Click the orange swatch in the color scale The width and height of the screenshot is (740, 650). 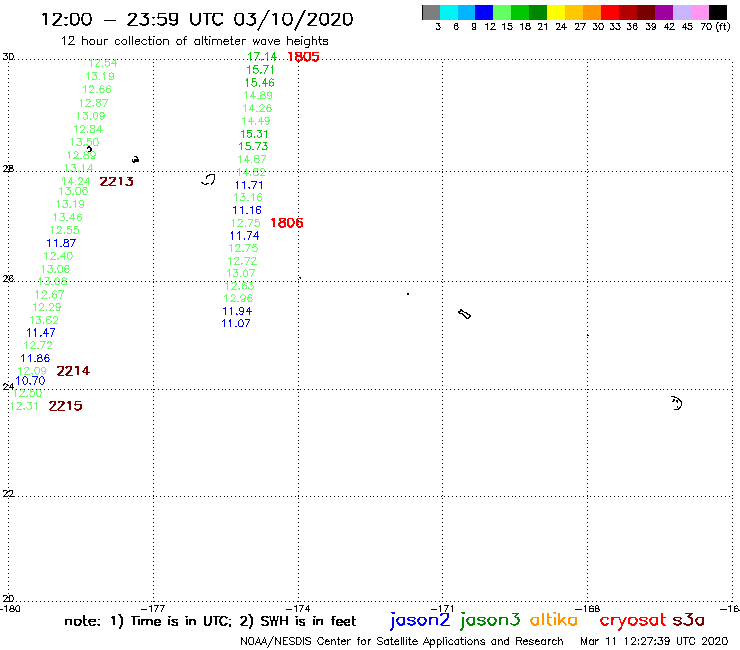click(592, 12)
